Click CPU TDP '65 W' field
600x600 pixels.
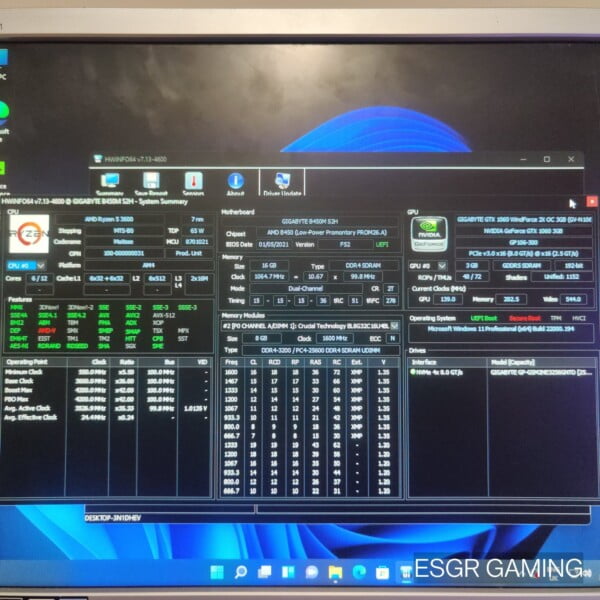click(197, 231)
